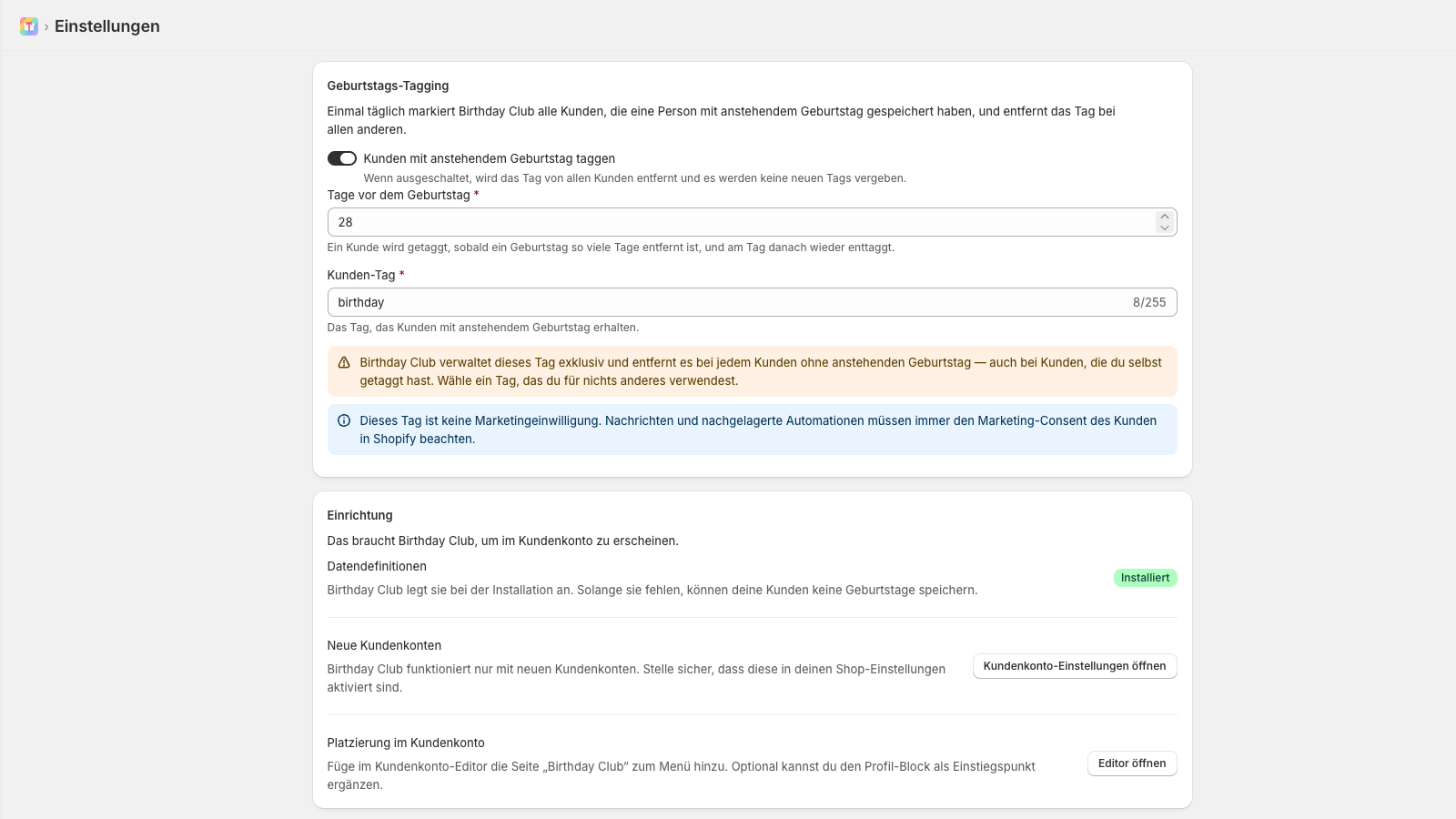Click the 'Installiert' status badge
1456x819 pixels.
[1145, 578]
